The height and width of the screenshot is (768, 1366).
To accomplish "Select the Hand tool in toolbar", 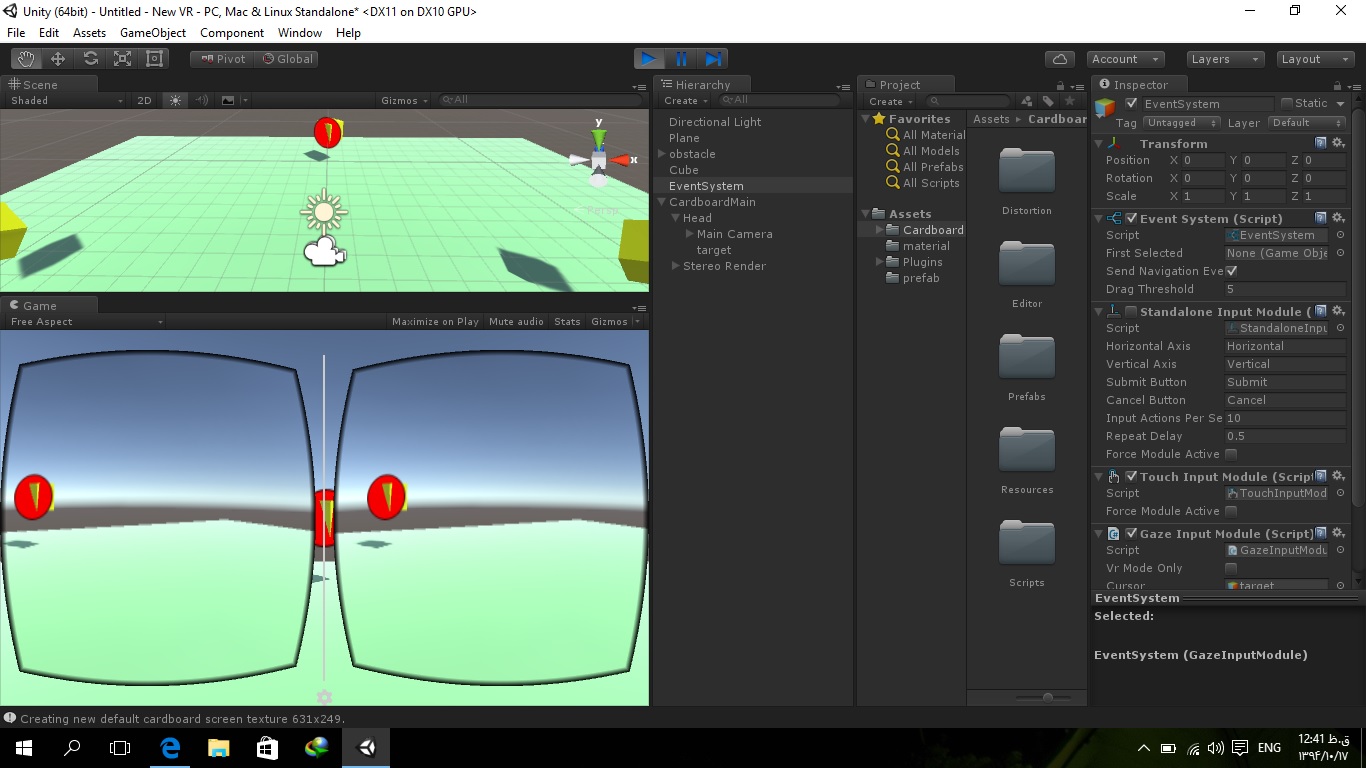I will pyautogui.click(x=26, y=59).
